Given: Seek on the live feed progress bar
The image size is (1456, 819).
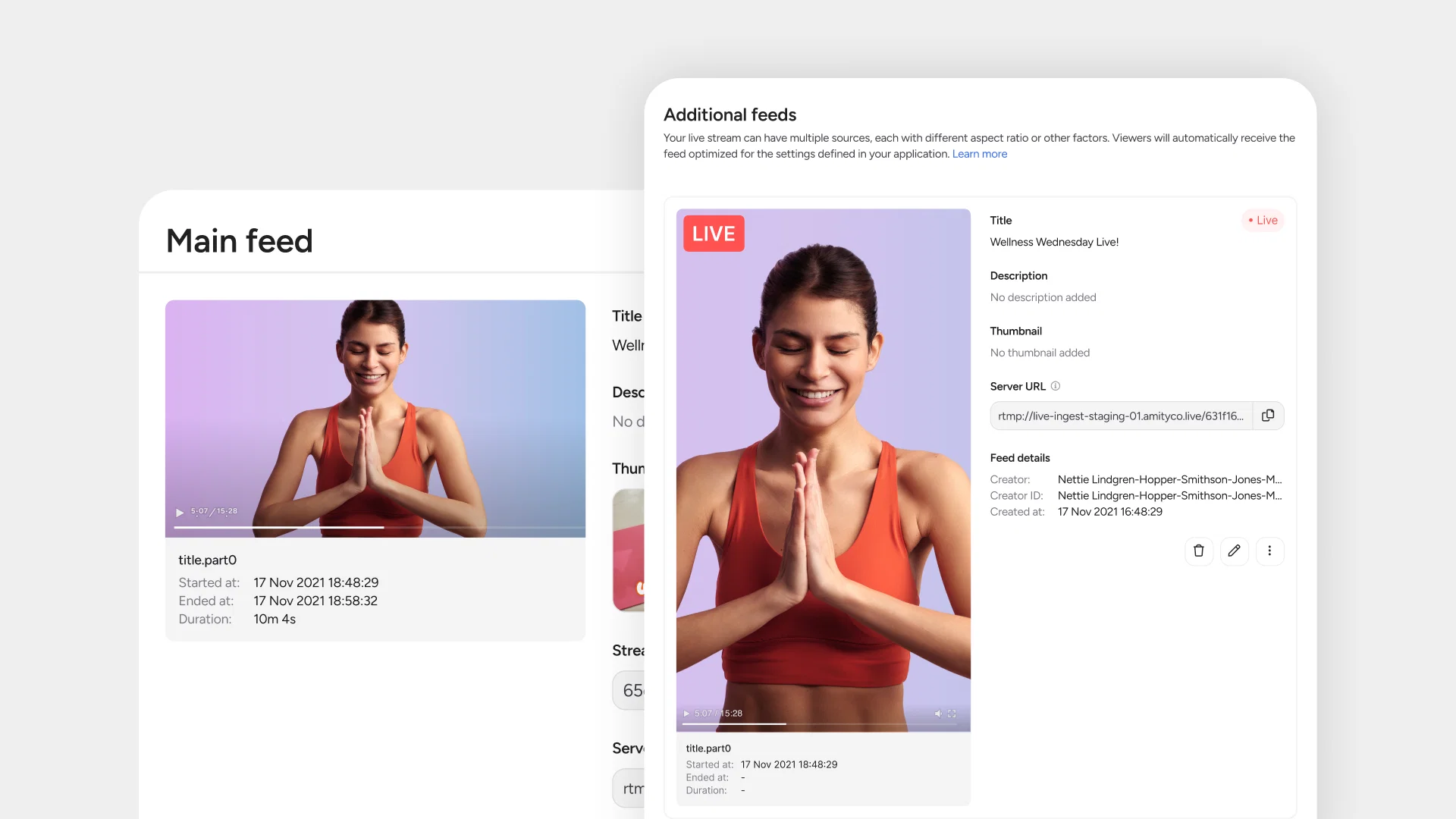Looking at the screenshot, I should coord(823,724).
